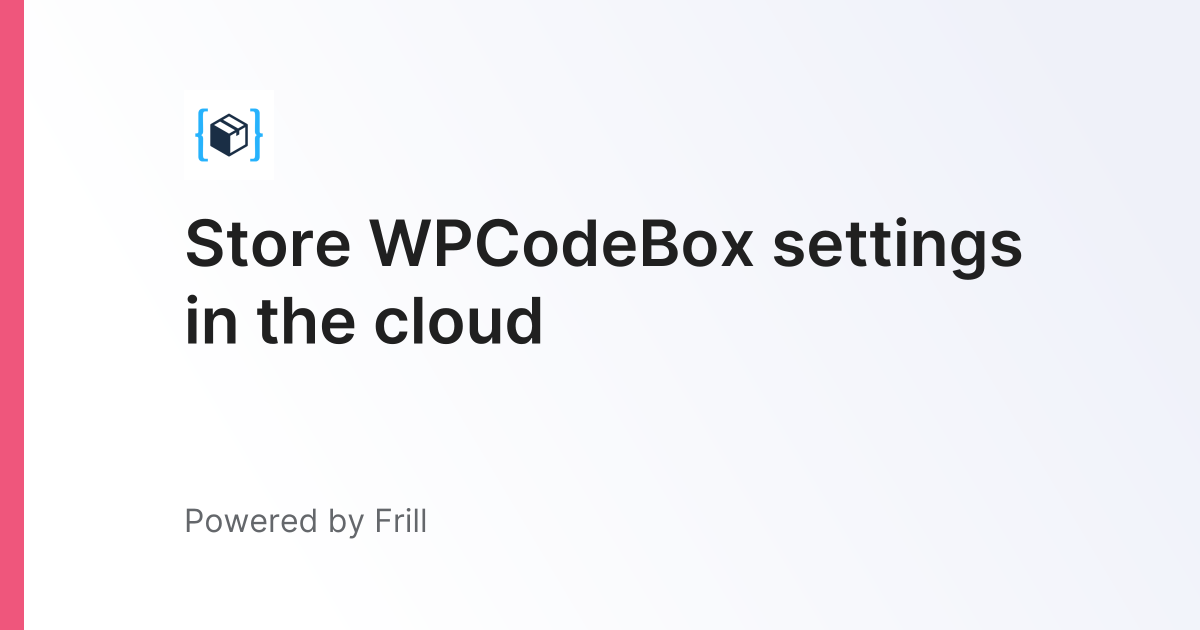Click the pink vertical accent bar
Screen dimensions: 1200x630
click(x=12, y=315)
